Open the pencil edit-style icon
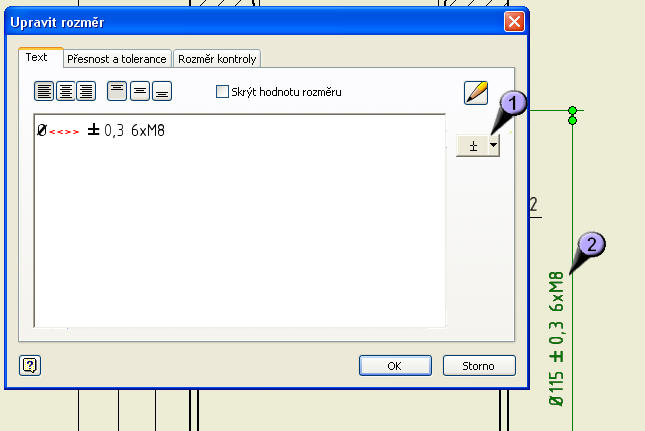The height and width of the screenshot is (431, 645). coord(476,93)
